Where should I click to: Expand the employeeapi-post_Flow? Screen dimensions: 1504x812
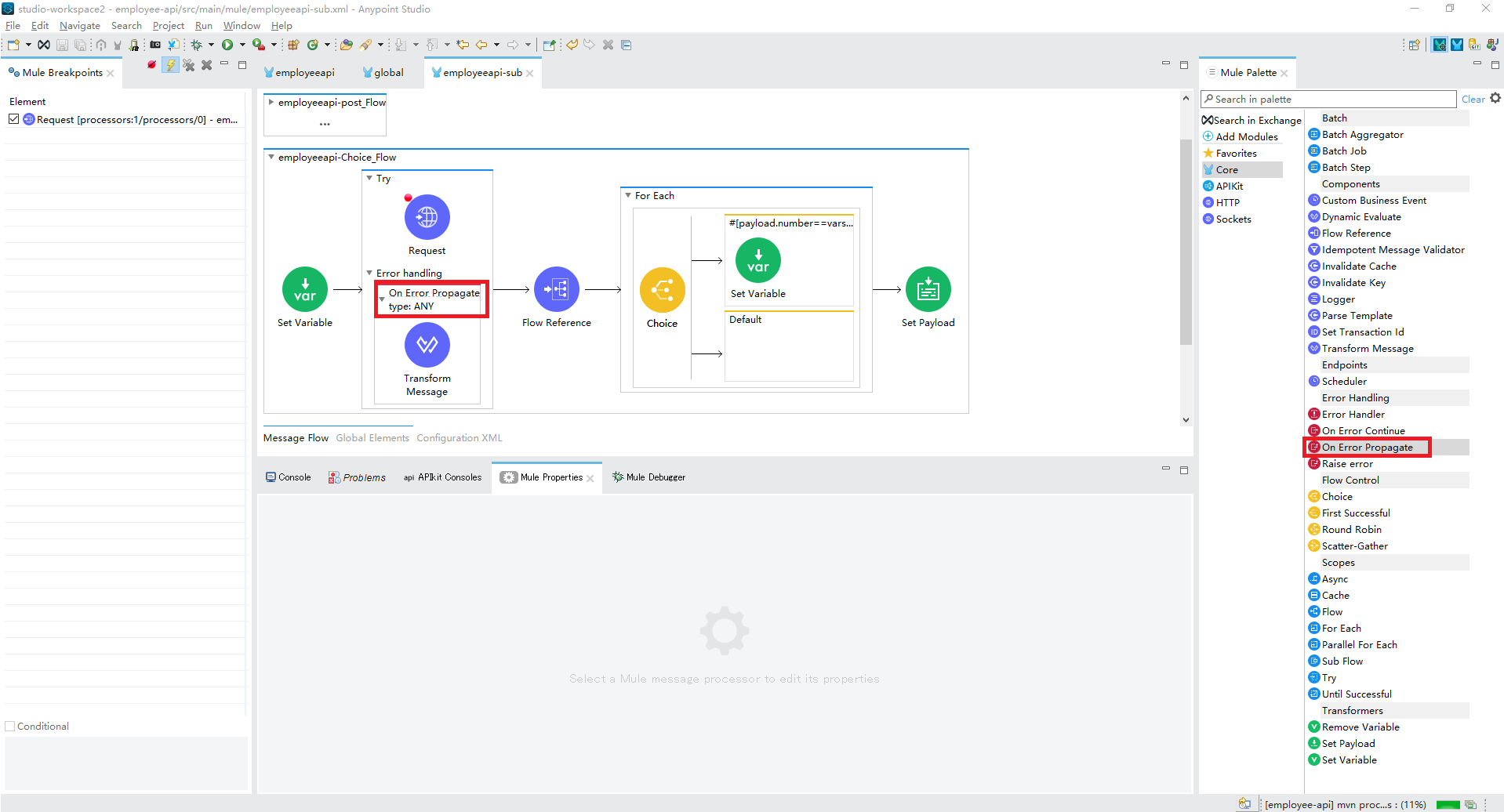(x=271, y=102)
